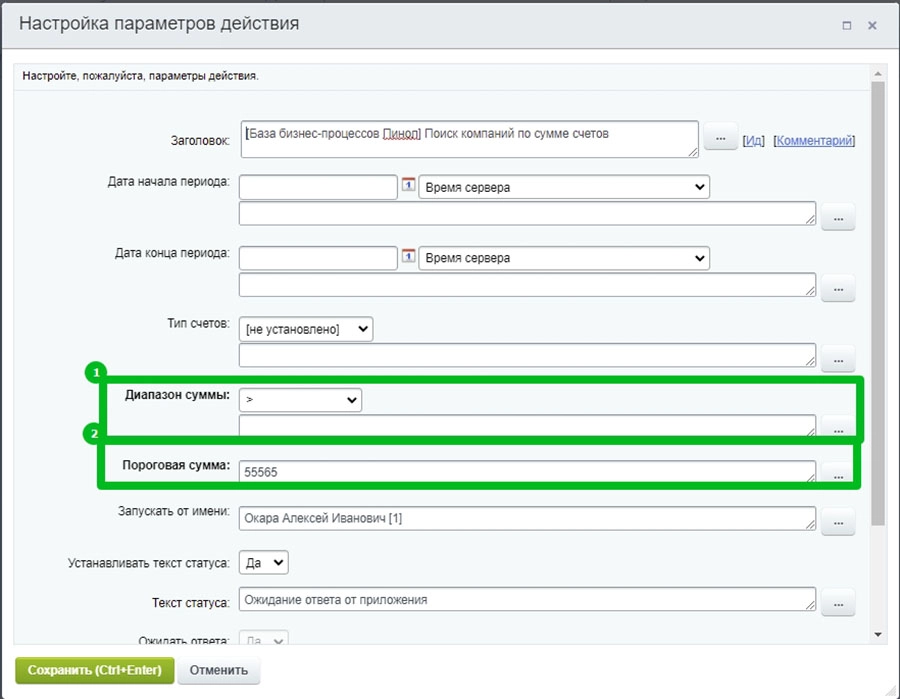Click into the Пороговая сумма field with 55565
The image size is (900, 699).
pyautogui.click(x=526, y=472)
